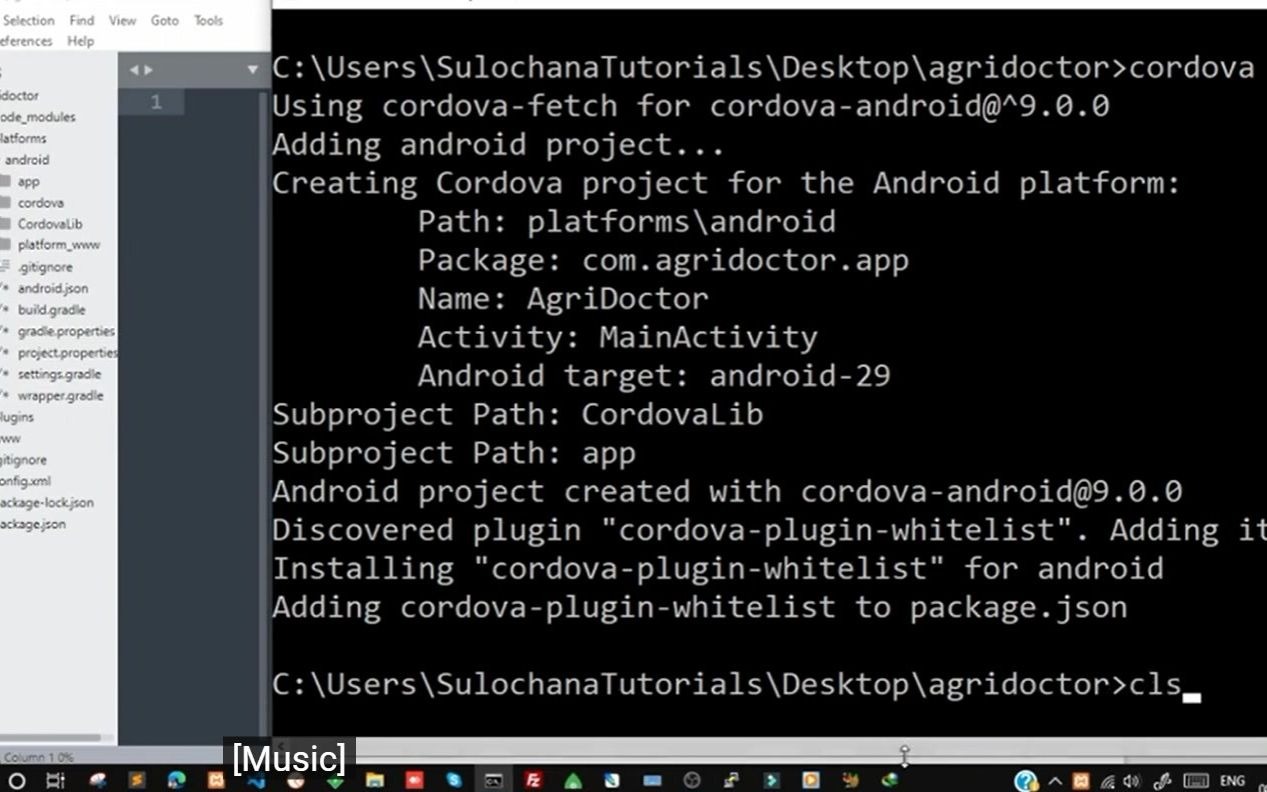Open Cortana search circle on taskbar

point(17,781)
